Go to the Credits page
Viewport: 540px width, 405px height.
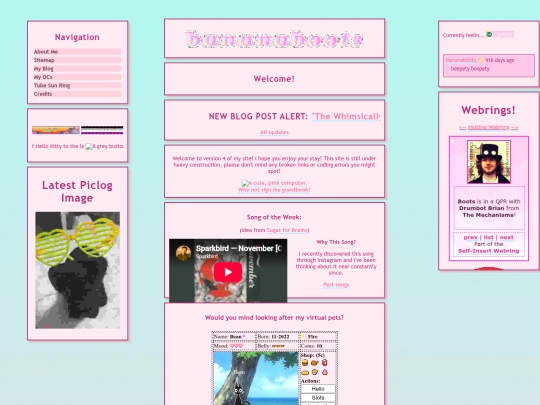(77, 94)
